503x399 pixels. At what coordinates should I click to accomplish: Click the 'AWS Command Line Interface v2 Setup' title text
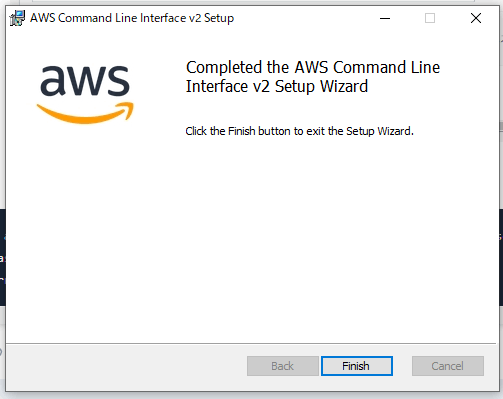click(x=132, y=18)
